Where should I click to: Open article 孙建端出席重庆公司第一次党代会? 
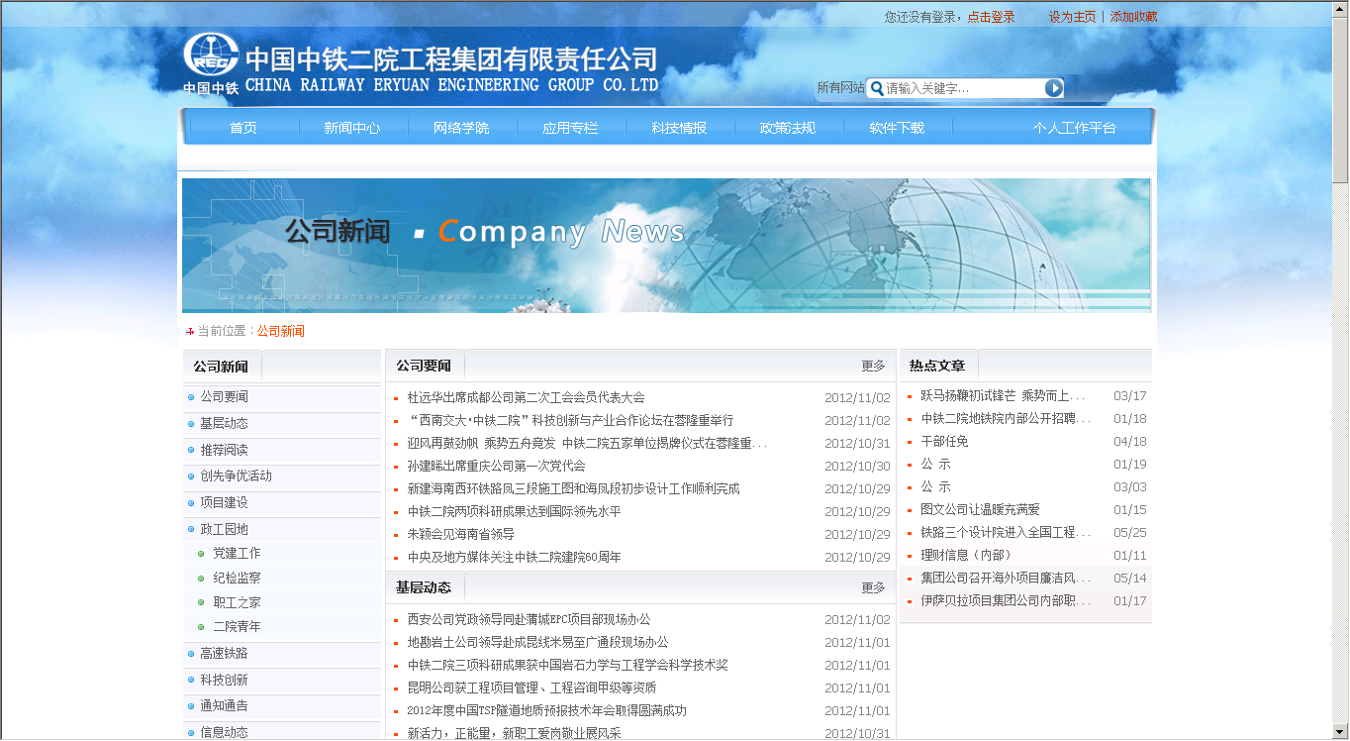click(x=496, y=466)
